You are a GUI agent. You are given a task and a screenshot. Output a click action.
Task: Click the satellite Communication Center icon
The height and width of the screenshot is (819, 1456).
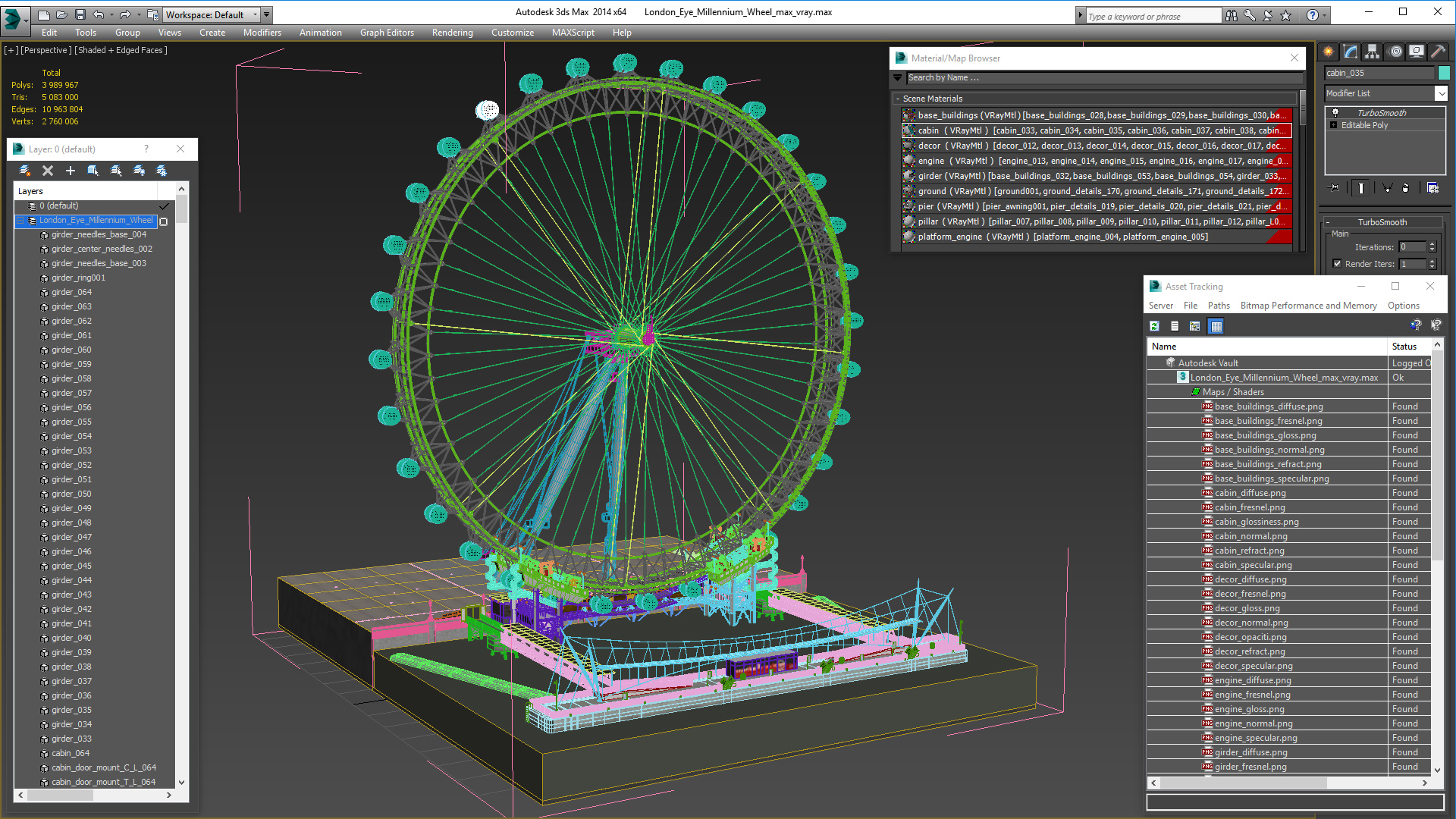point(1268,15)
